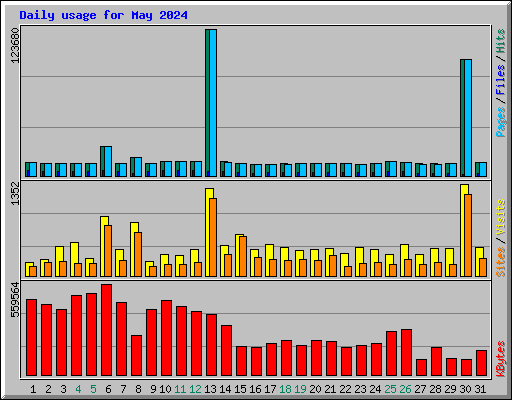Image resolution: width=512 pixels, height=400 pixels.
Task: Click day label 27 on the x-axis
Action: click(420, 389)
